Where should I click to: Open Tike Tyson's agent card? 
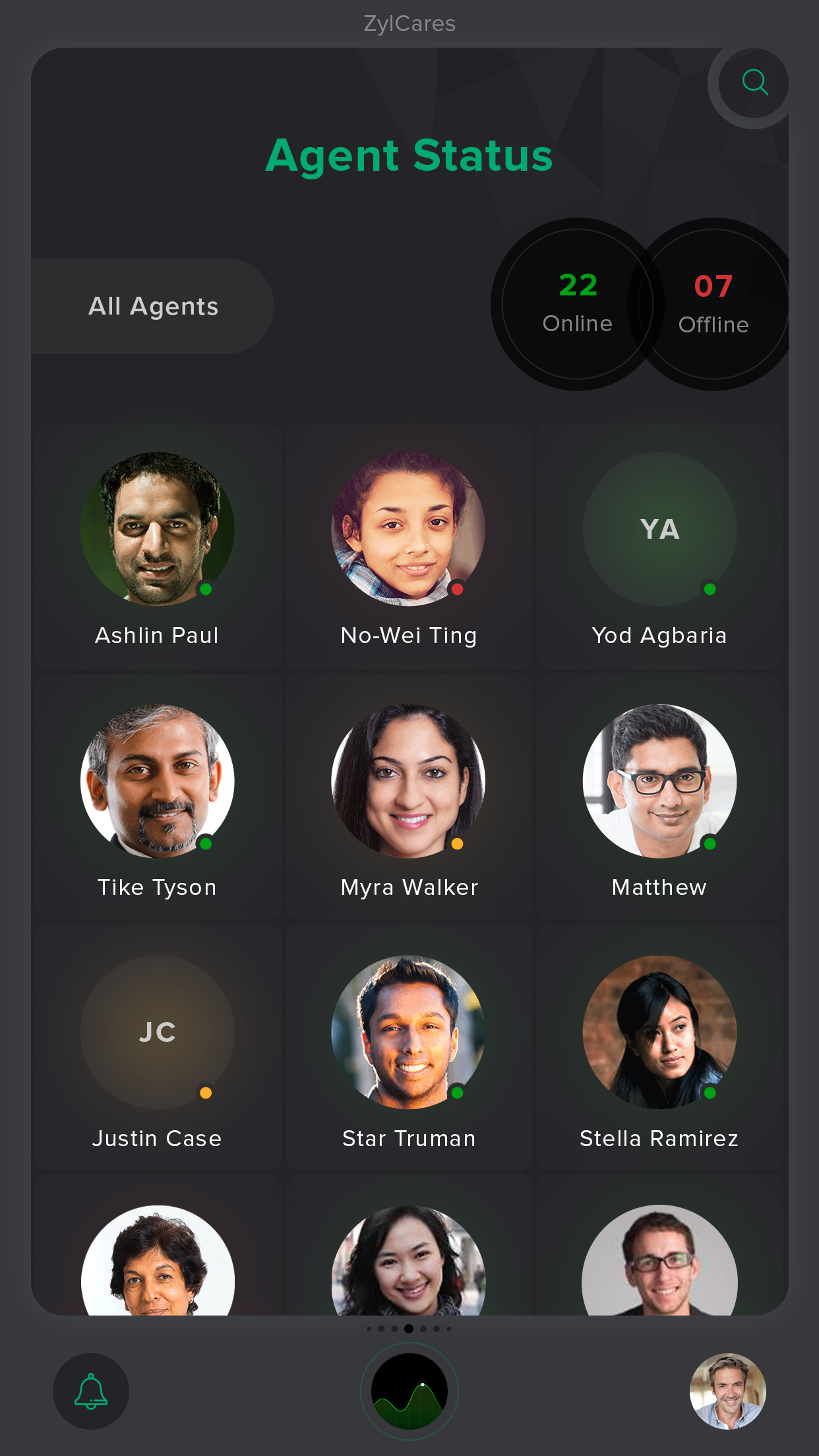coord(158,797)
